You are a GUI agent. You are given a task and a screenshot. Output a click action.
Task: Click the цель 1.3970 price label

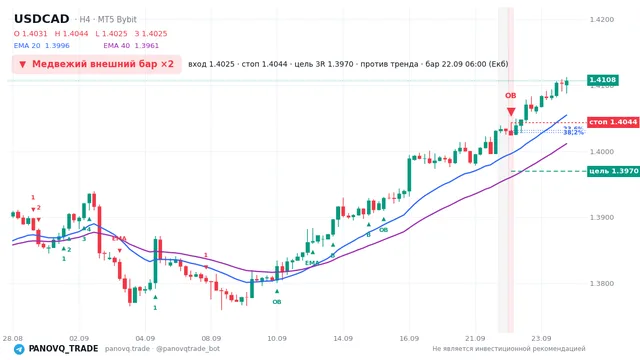pos(613,171)
